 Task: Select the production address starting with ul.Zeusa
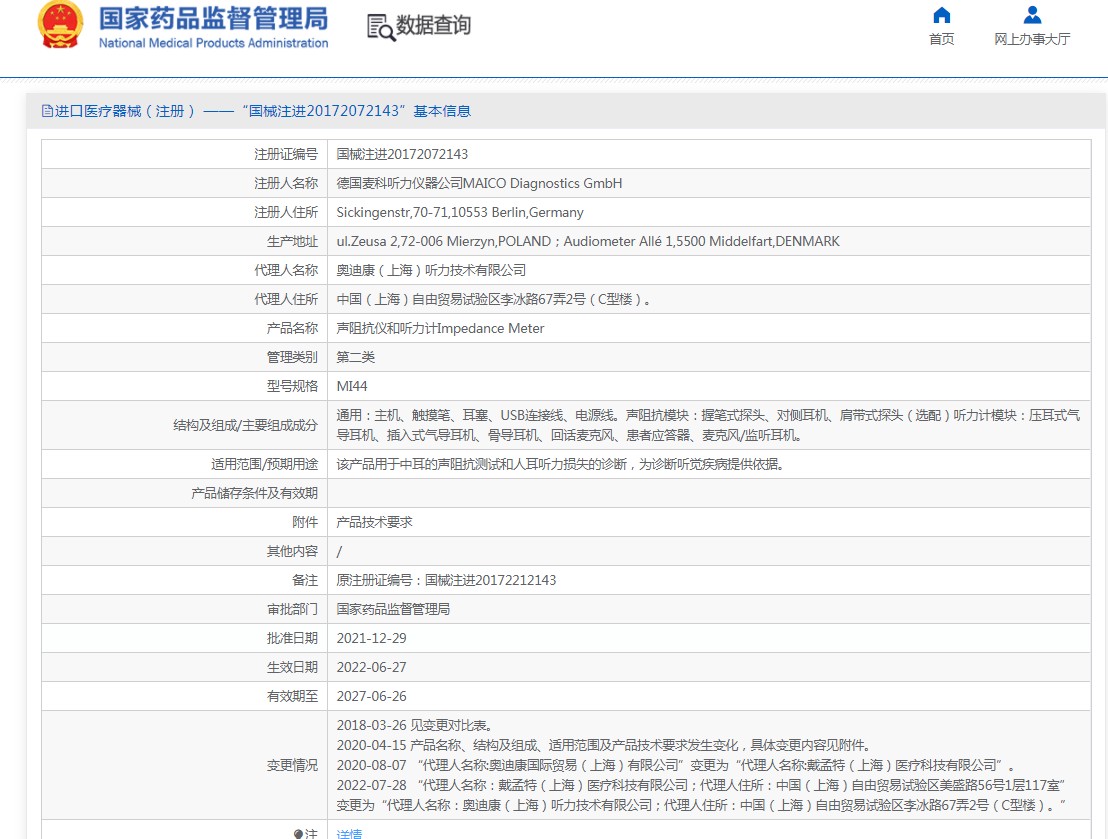[588, 241]
